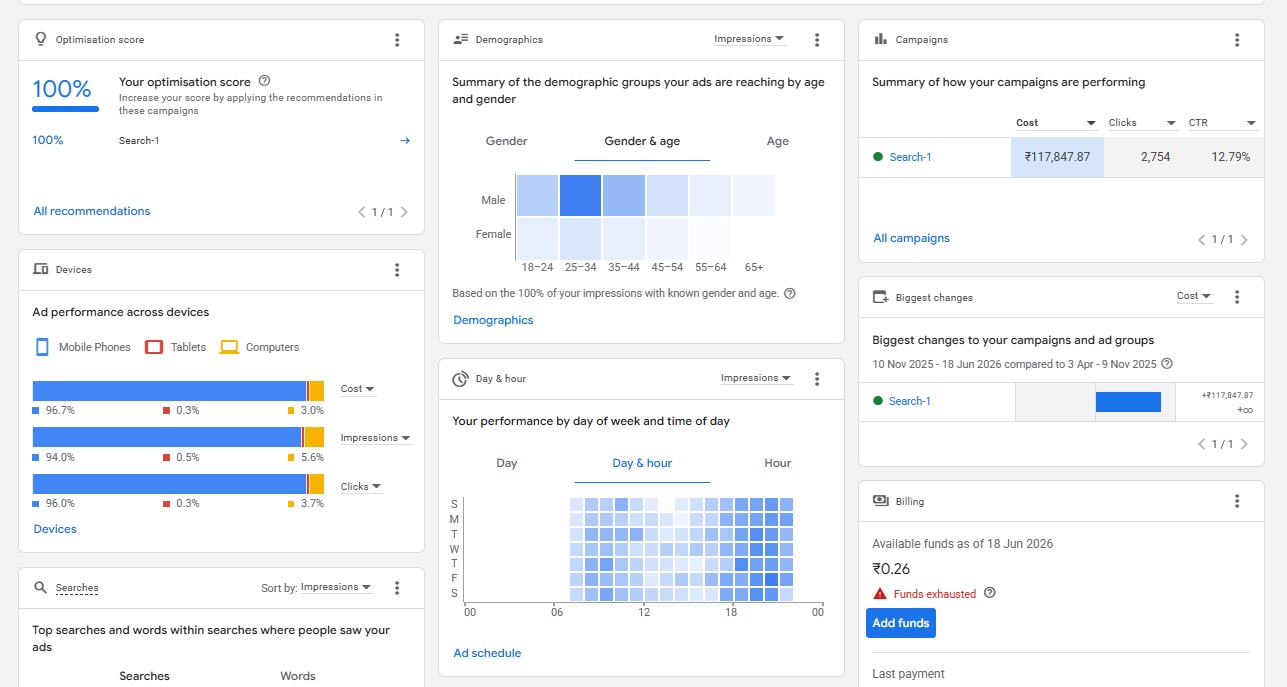Viewport: 1287px width, 687px height.
Task: Click the Male 25–34 heatmap cell
Action: tap(580, 195)
